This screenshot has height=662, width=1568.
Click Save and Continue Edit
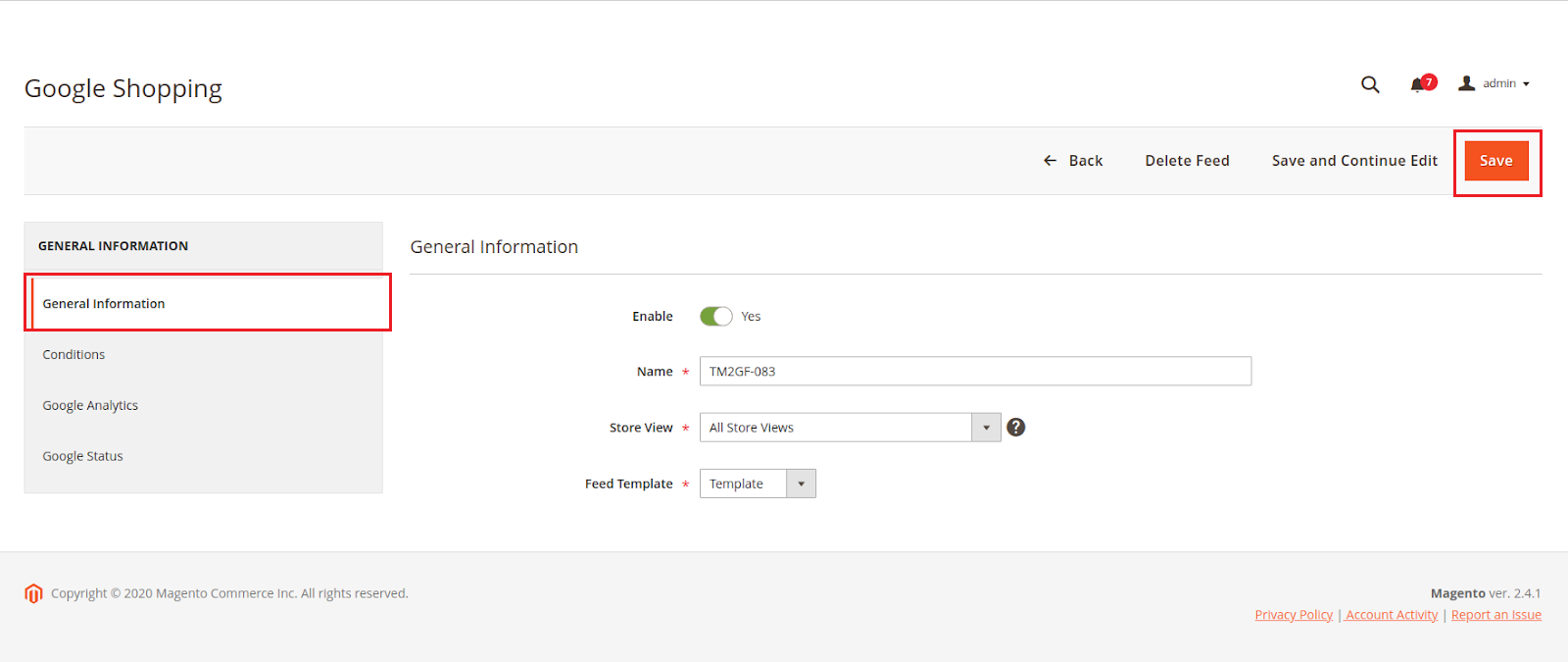[1354, 161]
